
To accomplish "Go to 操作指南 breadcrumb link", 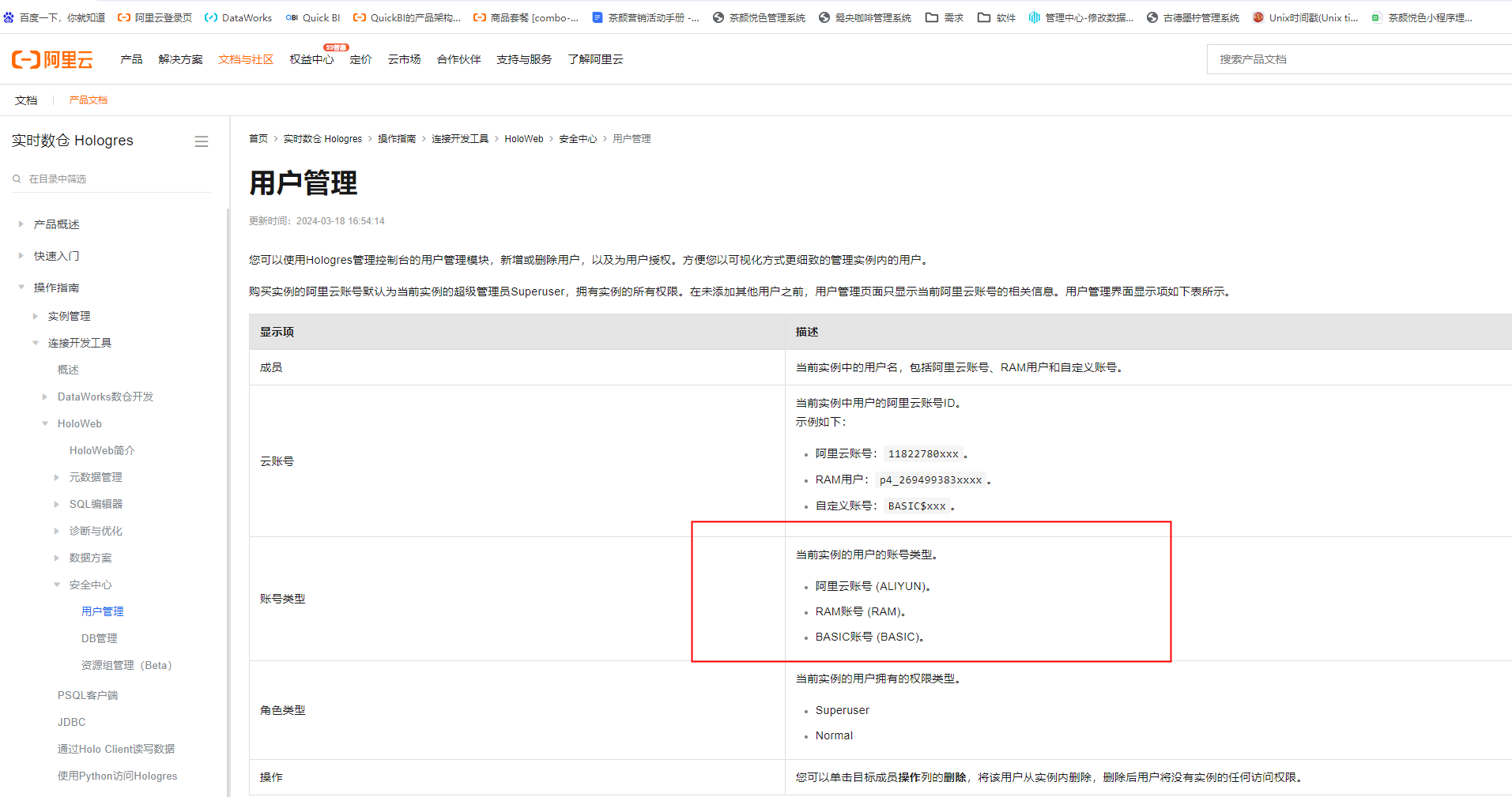I will (397, 139).
